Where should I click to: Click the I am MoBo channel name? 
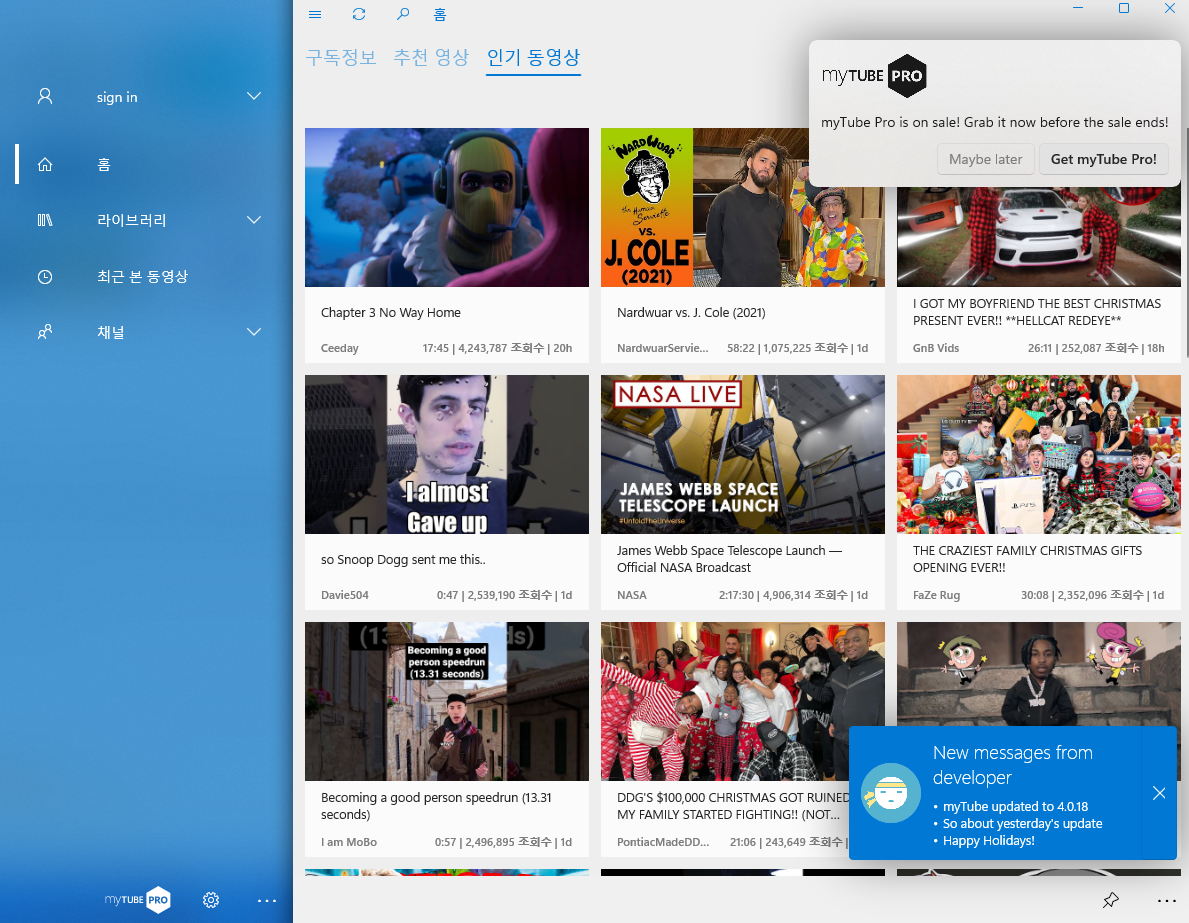point(349,843)
